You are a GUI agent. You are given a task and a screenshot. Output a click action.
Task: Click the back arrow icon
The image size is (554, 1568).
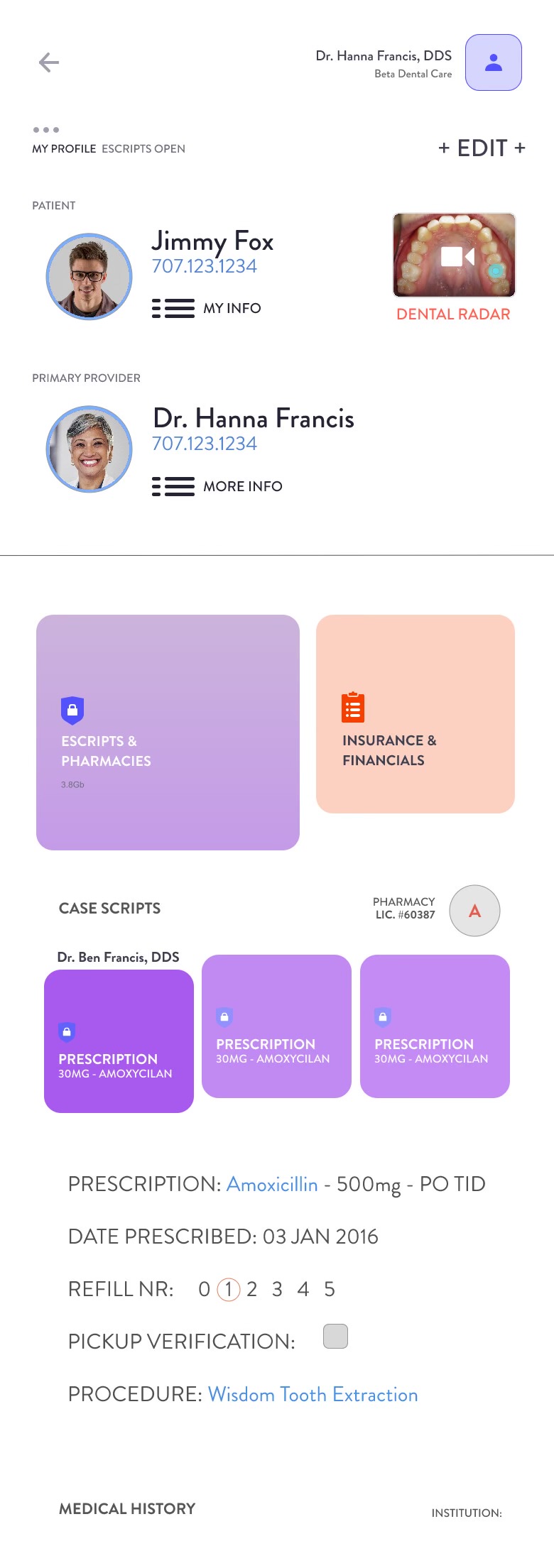[x=49, y=62]
